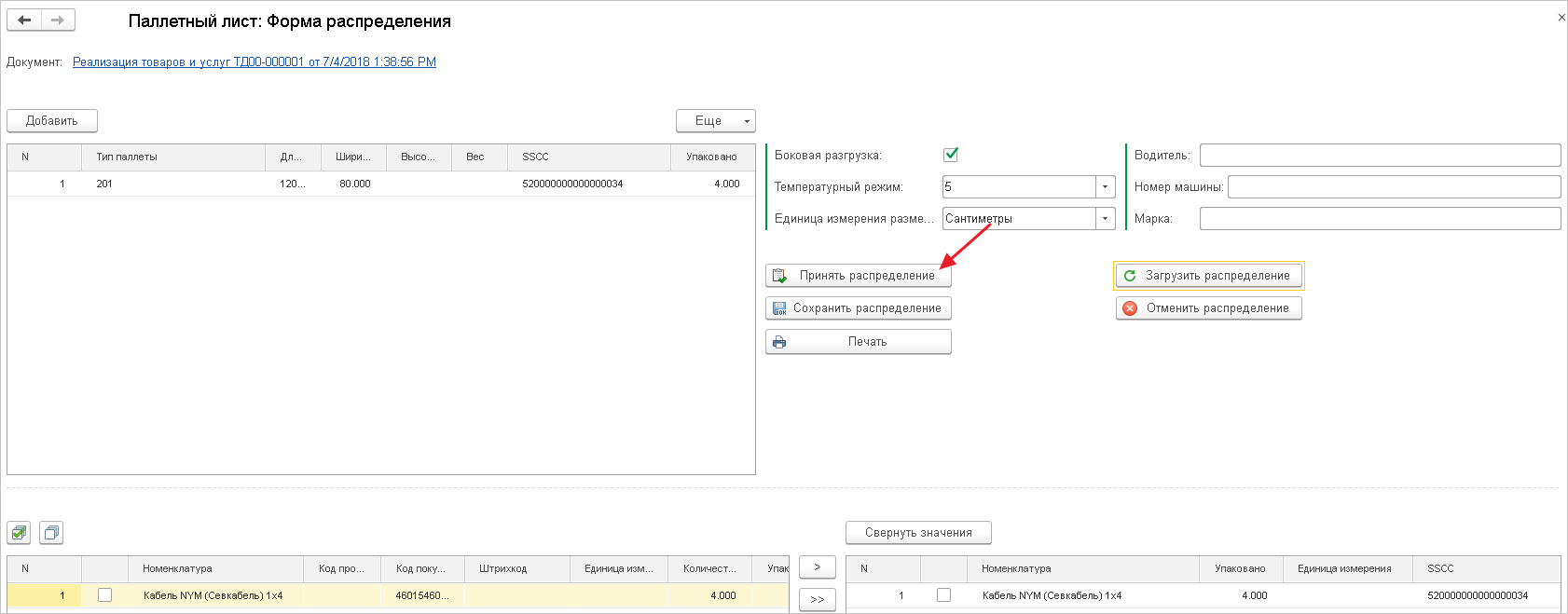The width and height of the screenshot is (1568, 614).
Task: Open the Еще menu dropdown
Action: (715, 121)
